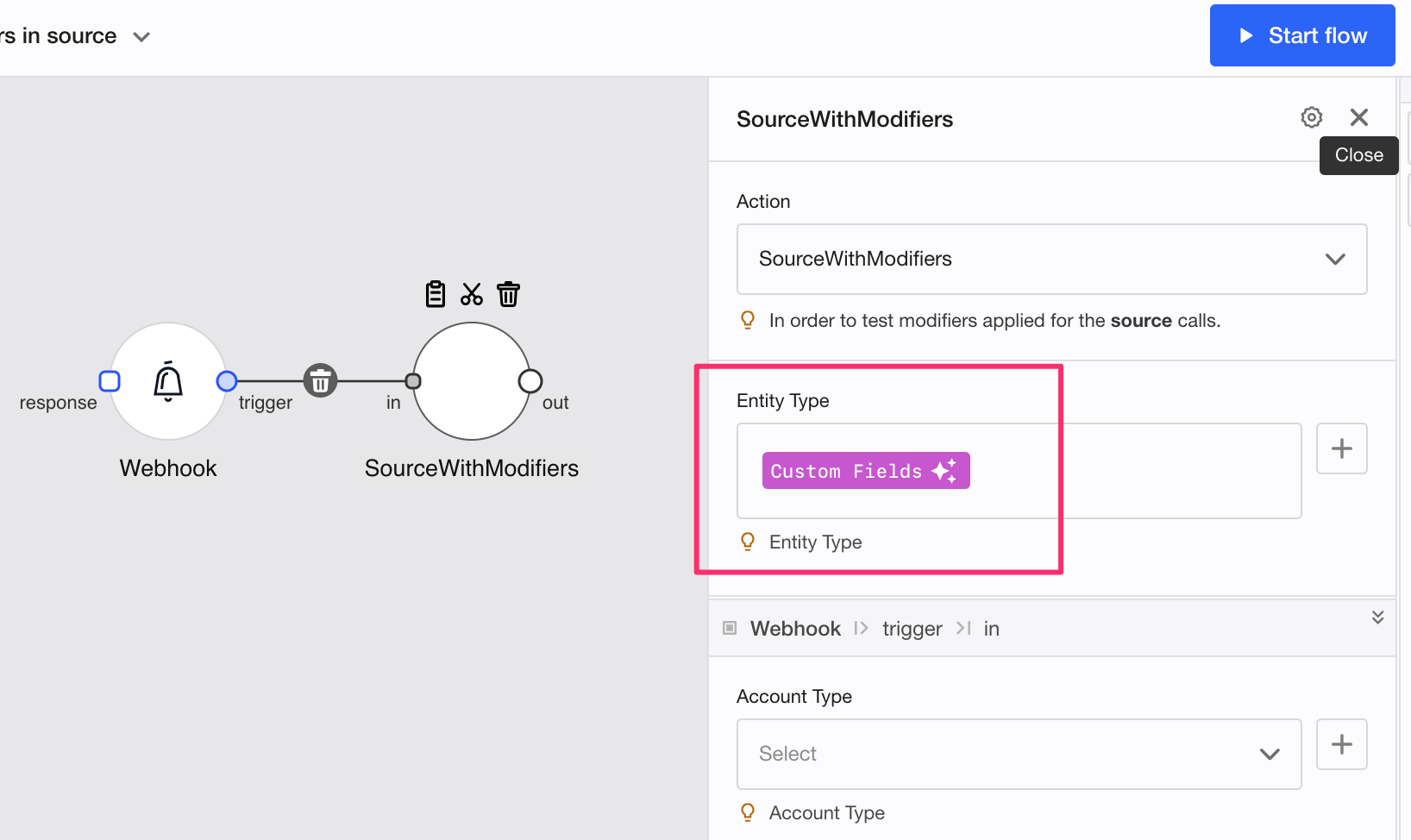Click the Webhook trigger output port
The width and height of the screenshot is (1411, 840).
[227, 380]
